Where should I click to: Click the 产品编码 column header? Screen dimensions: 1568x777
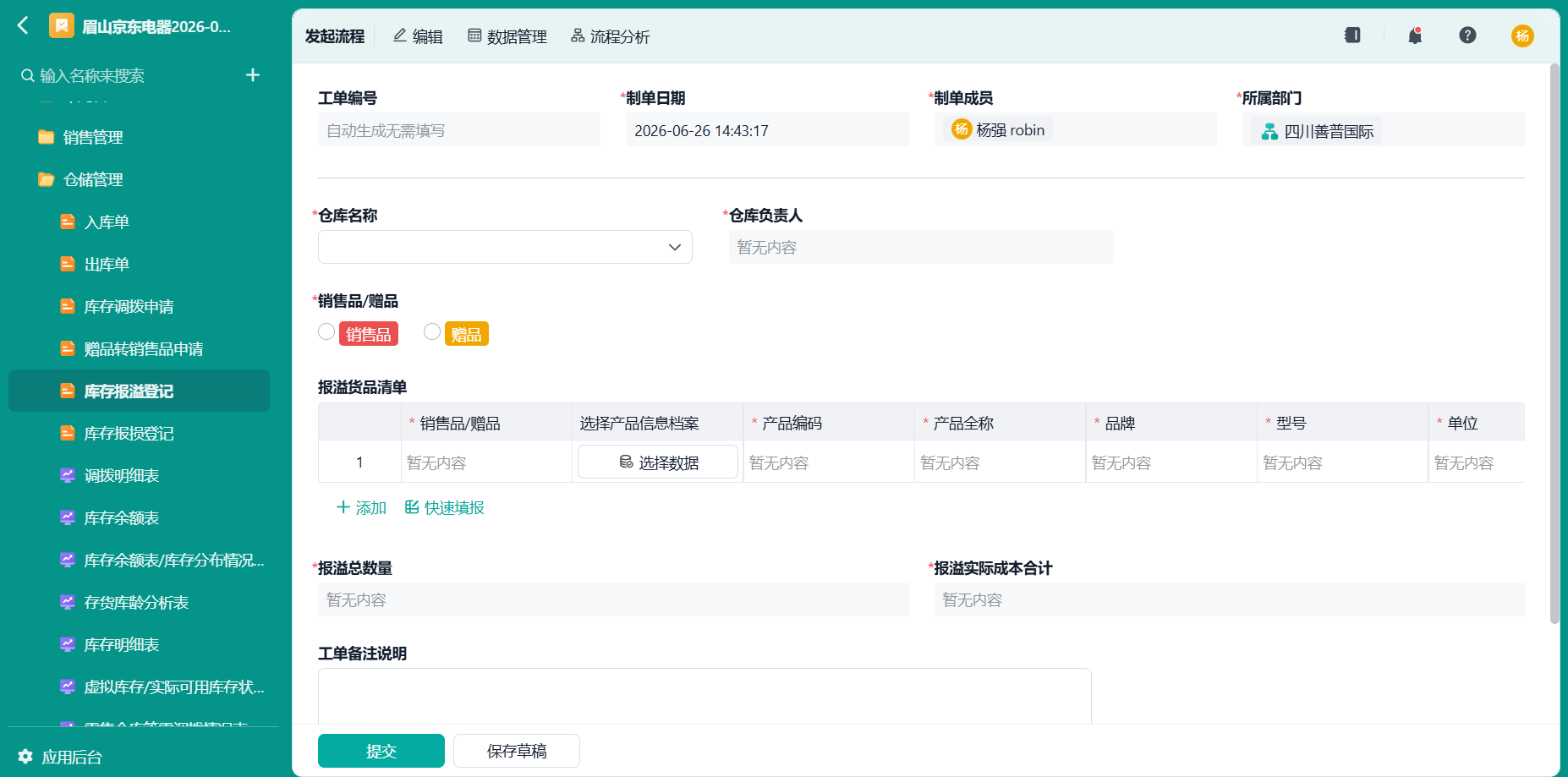[x=829, y=422]
